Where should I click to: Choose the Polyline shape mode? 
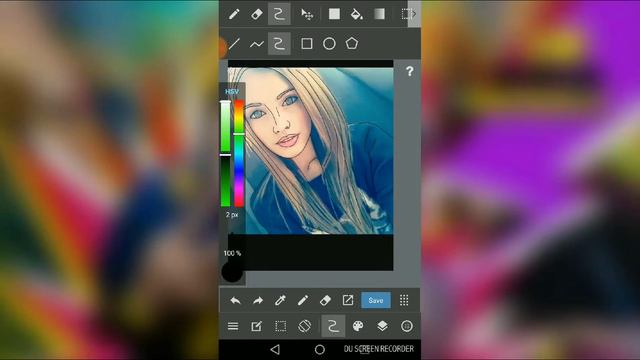click(x=257, y=44)
